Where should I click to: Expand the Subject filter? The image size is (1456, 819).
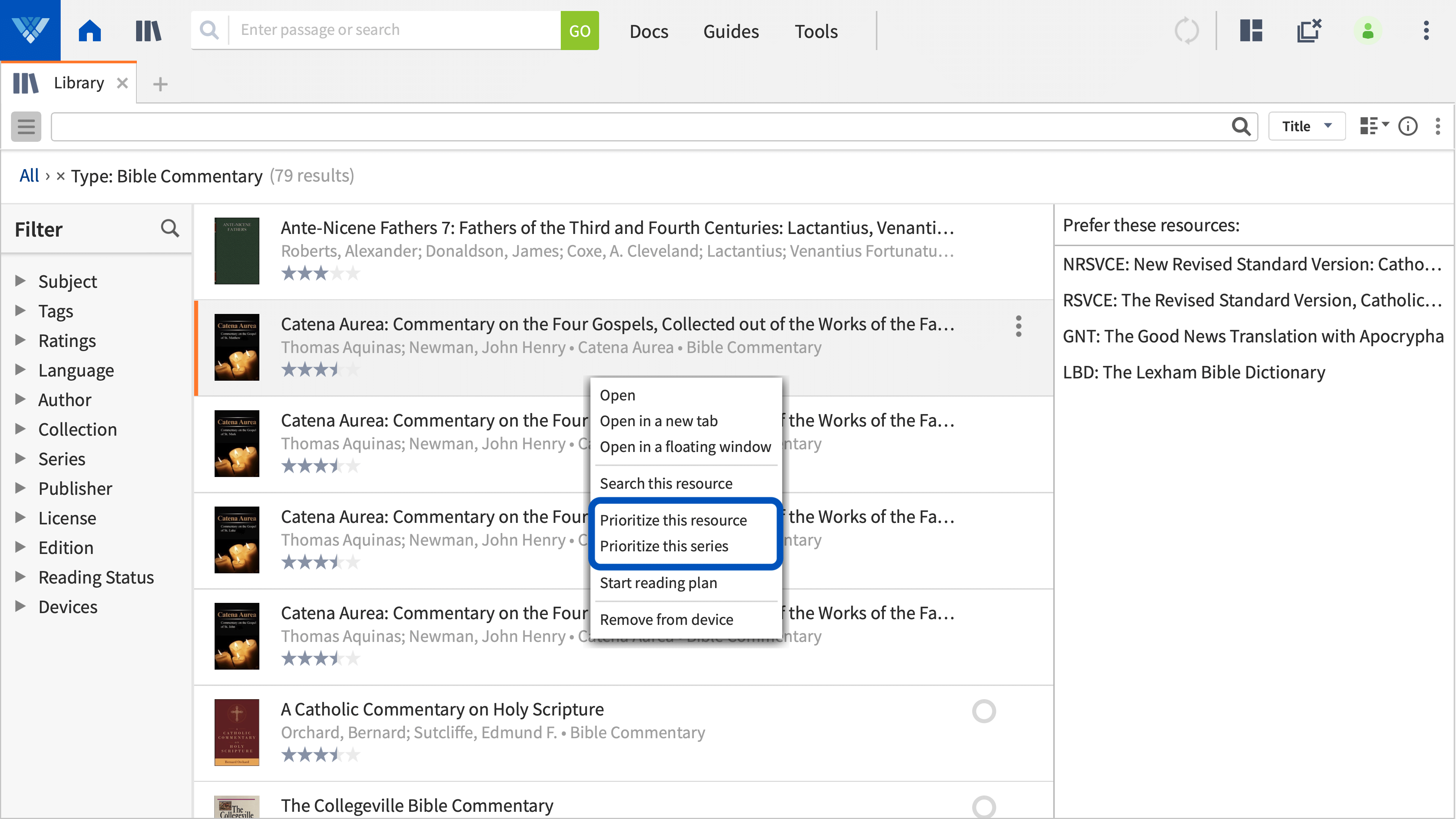[x=20, y=281]
